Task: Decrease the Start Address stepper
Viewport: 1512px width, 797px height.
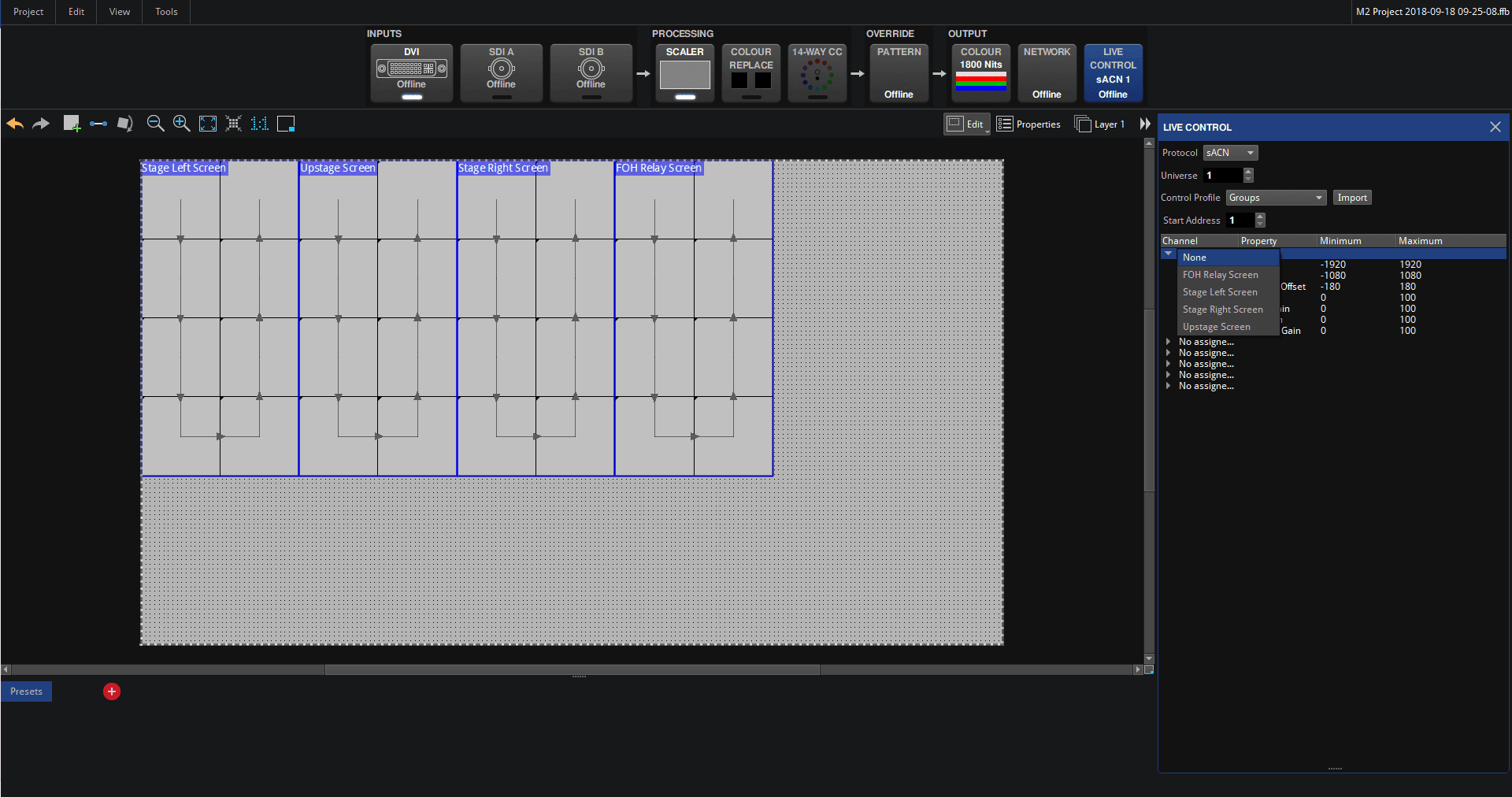Action: pos(1260,224)
